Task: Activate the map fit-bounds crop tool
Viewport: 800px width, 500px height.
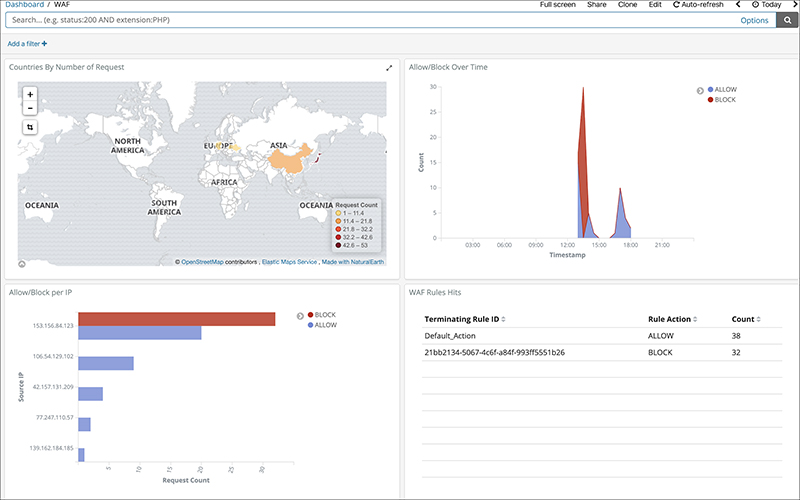Action: (30, 127)
